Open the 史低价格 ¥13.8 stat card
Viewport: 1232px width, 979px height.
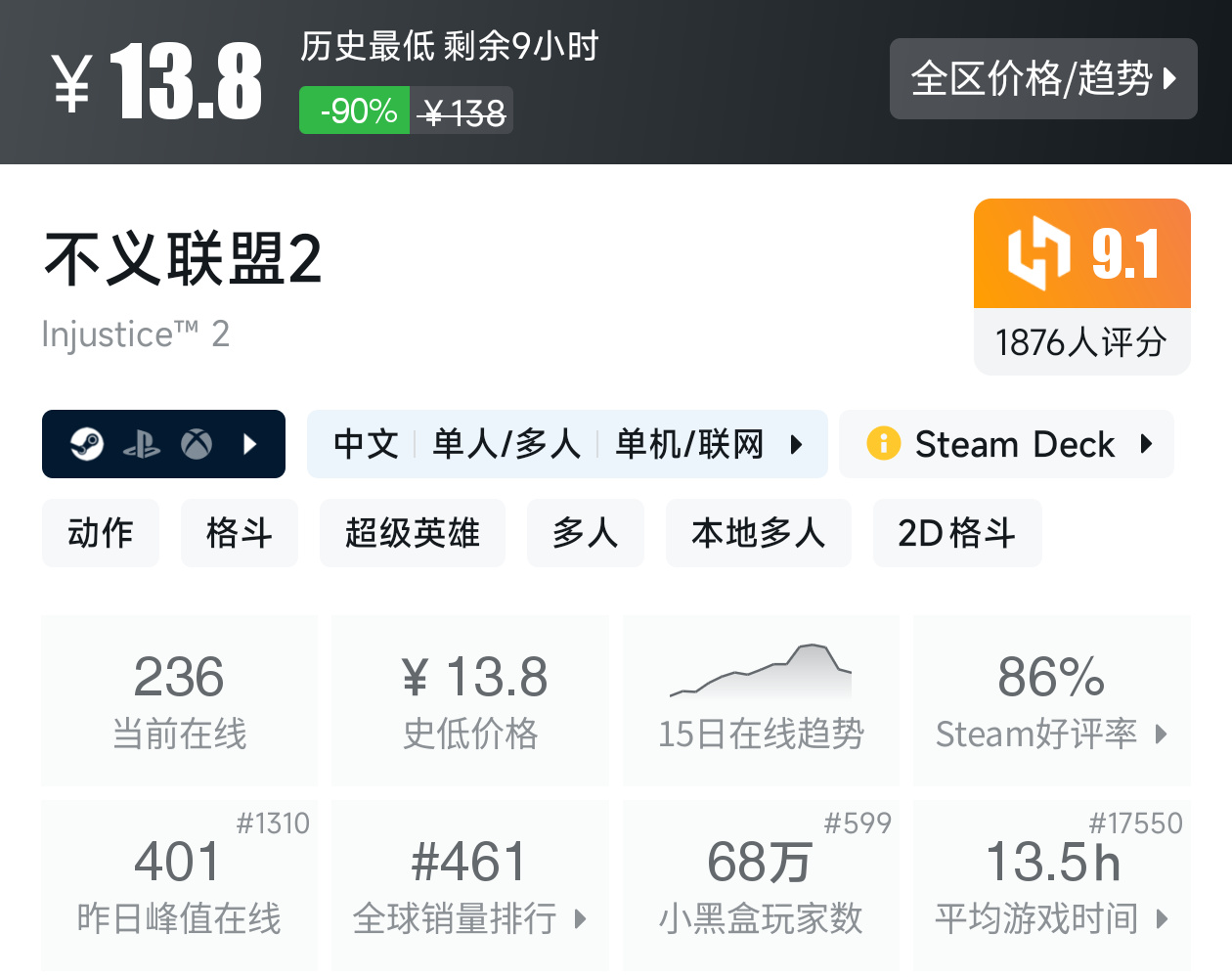[470, 700]
